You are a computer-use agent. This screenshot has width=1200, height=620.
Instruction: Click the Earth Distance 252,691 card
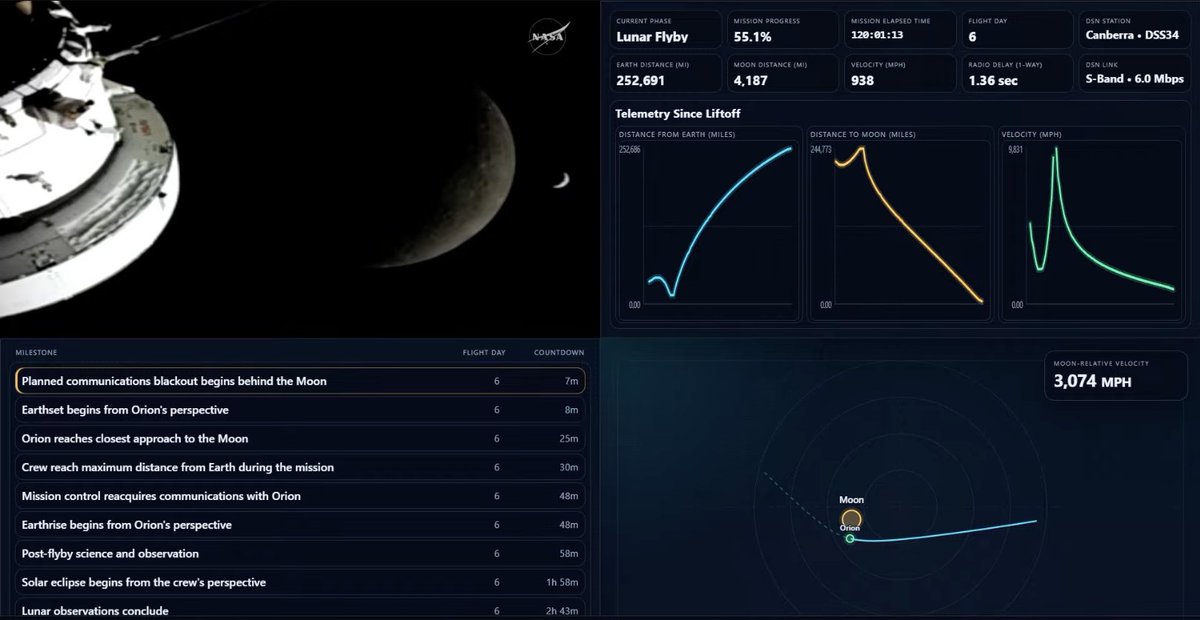pos(665,74)
